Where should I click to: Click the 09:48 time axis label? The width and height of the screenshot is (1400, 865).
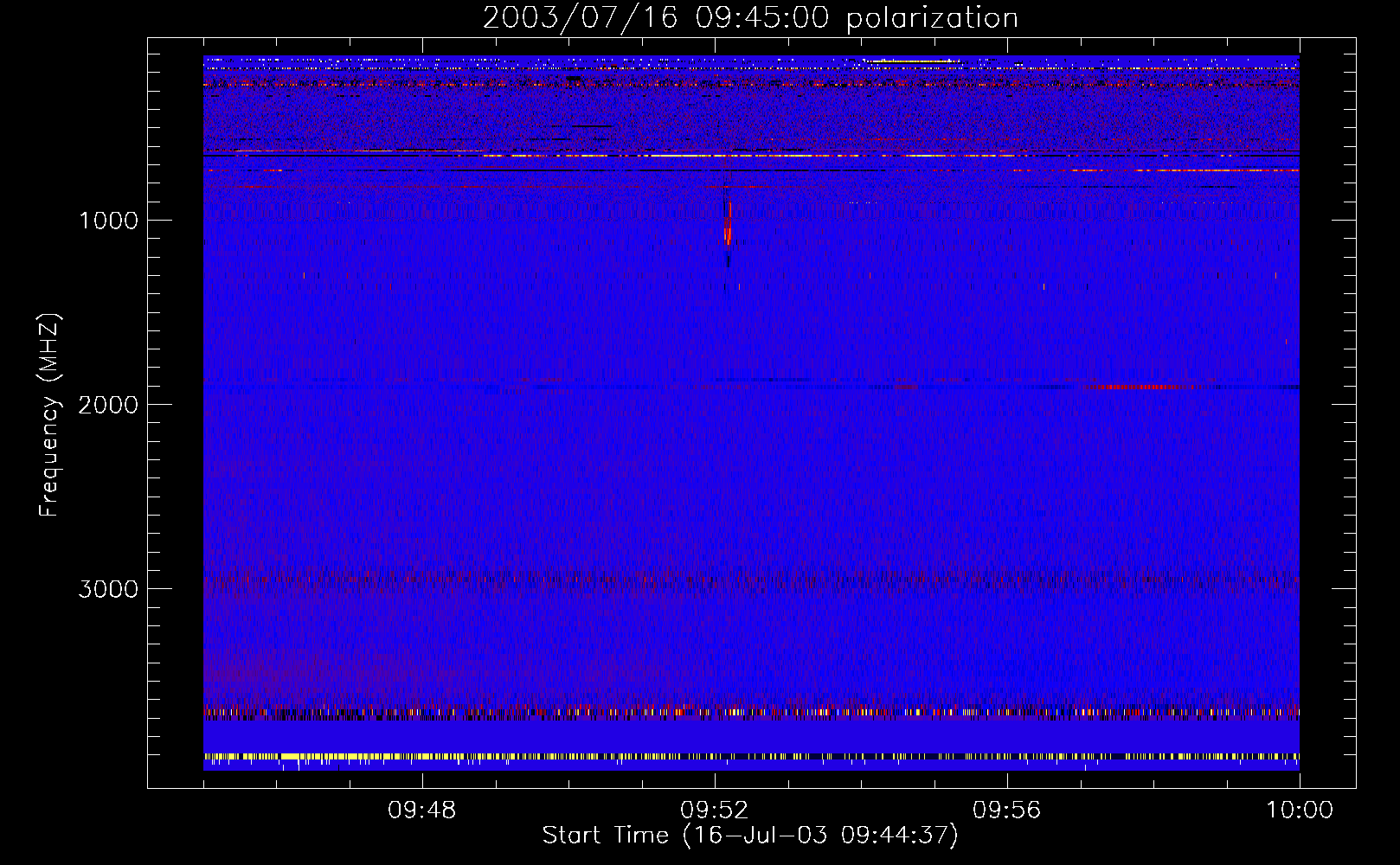pos(422,811)
